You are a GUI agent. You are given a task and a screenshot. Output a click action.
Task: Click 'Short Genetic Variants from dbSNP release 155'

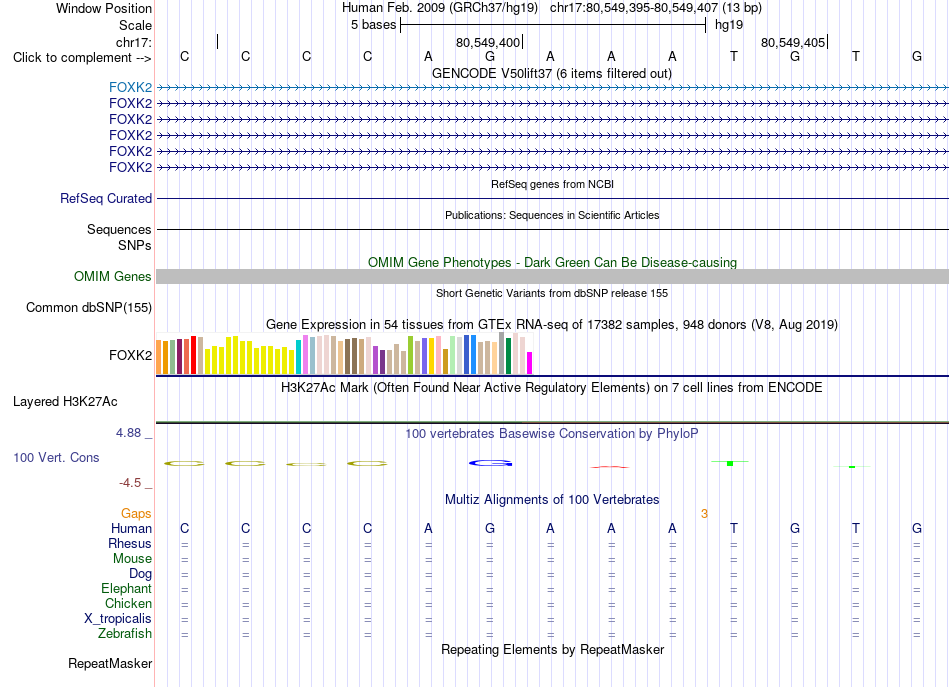[552, 293]
